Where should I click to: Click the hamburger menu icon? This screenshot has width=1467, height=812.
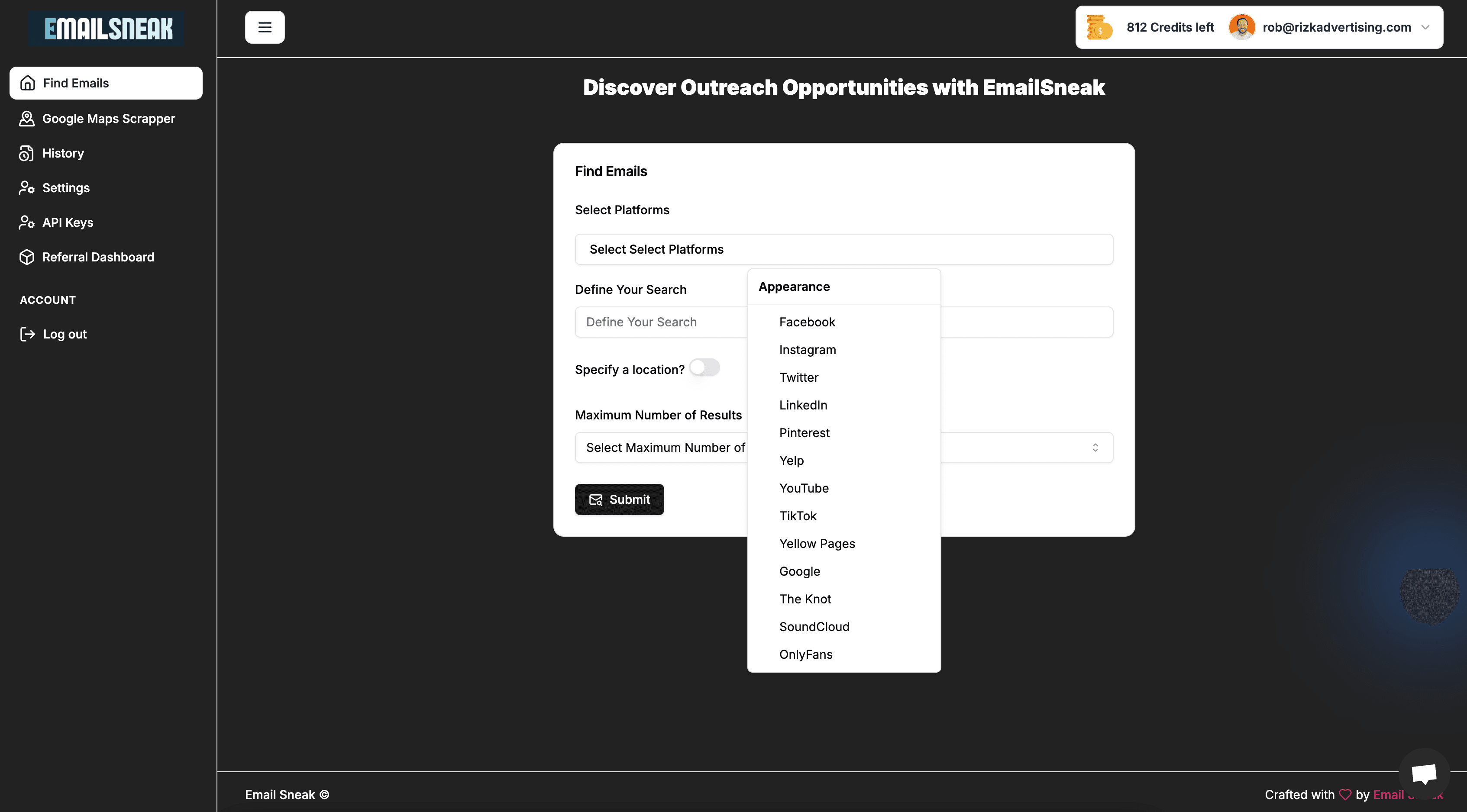coord(265,27)
